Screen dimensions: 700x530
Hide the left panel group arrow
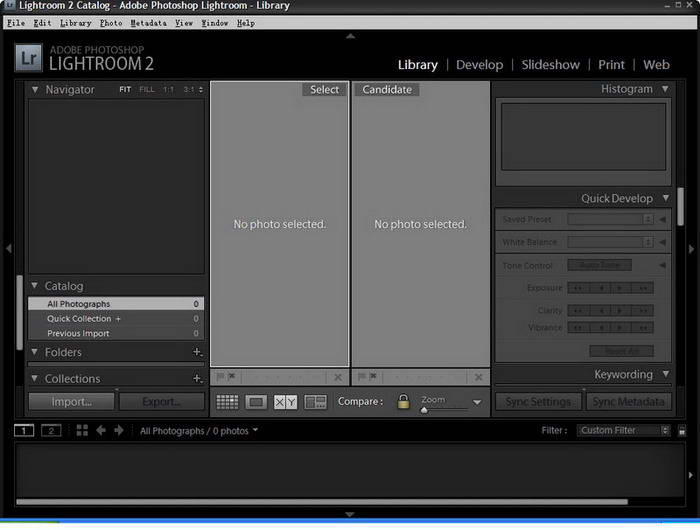click(8, 248)
